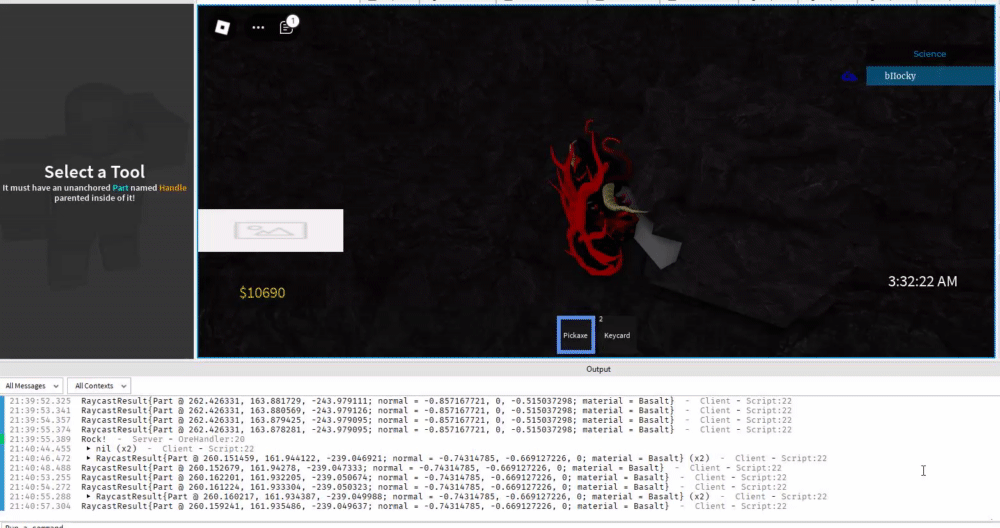Click the 21:40:54.272 log line
The height and width of the screenshot is (528, 1000).
coord(398,487)
